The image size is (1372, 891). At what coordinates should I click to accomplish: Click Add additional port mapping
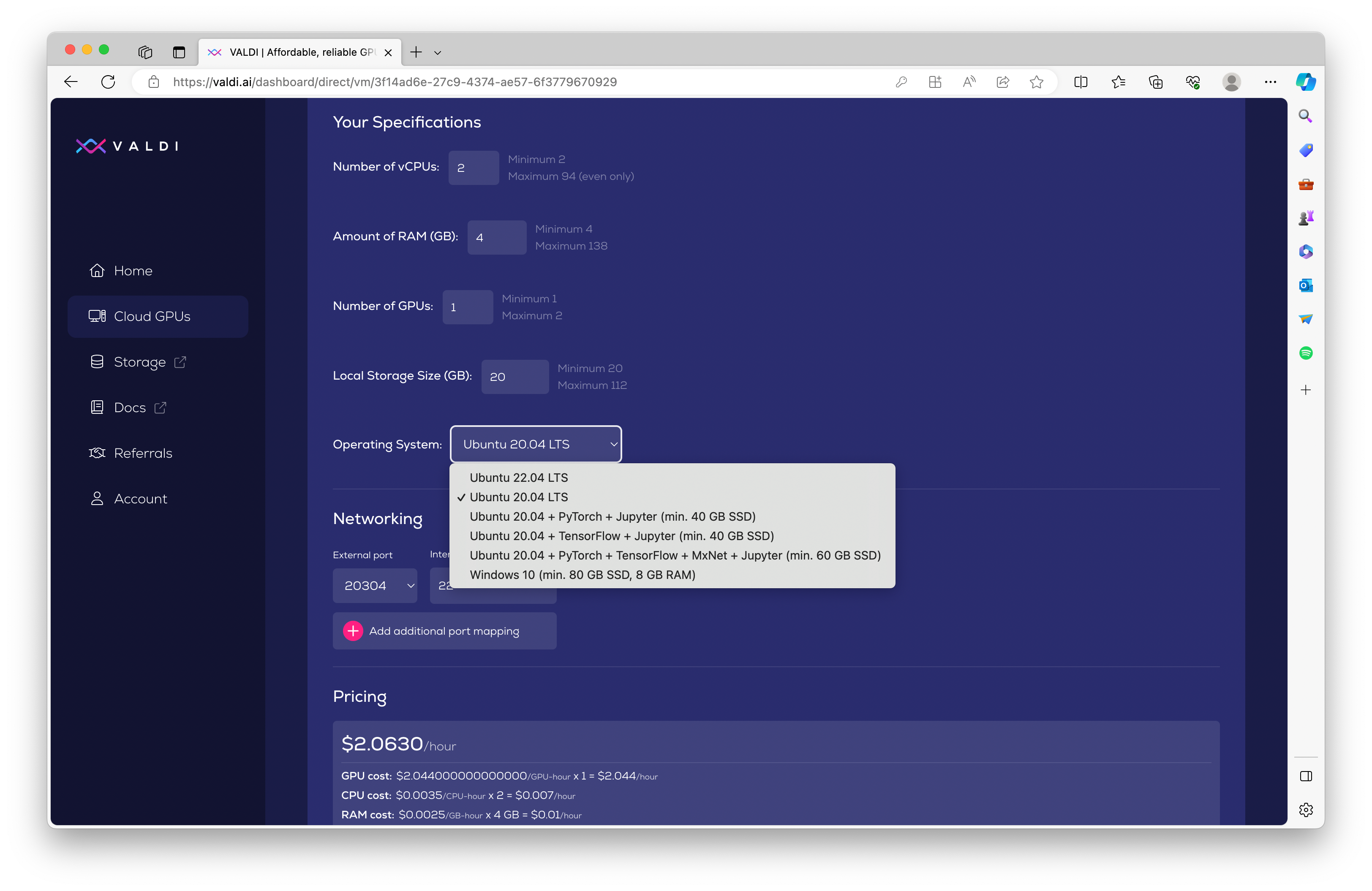pos(444,631)
